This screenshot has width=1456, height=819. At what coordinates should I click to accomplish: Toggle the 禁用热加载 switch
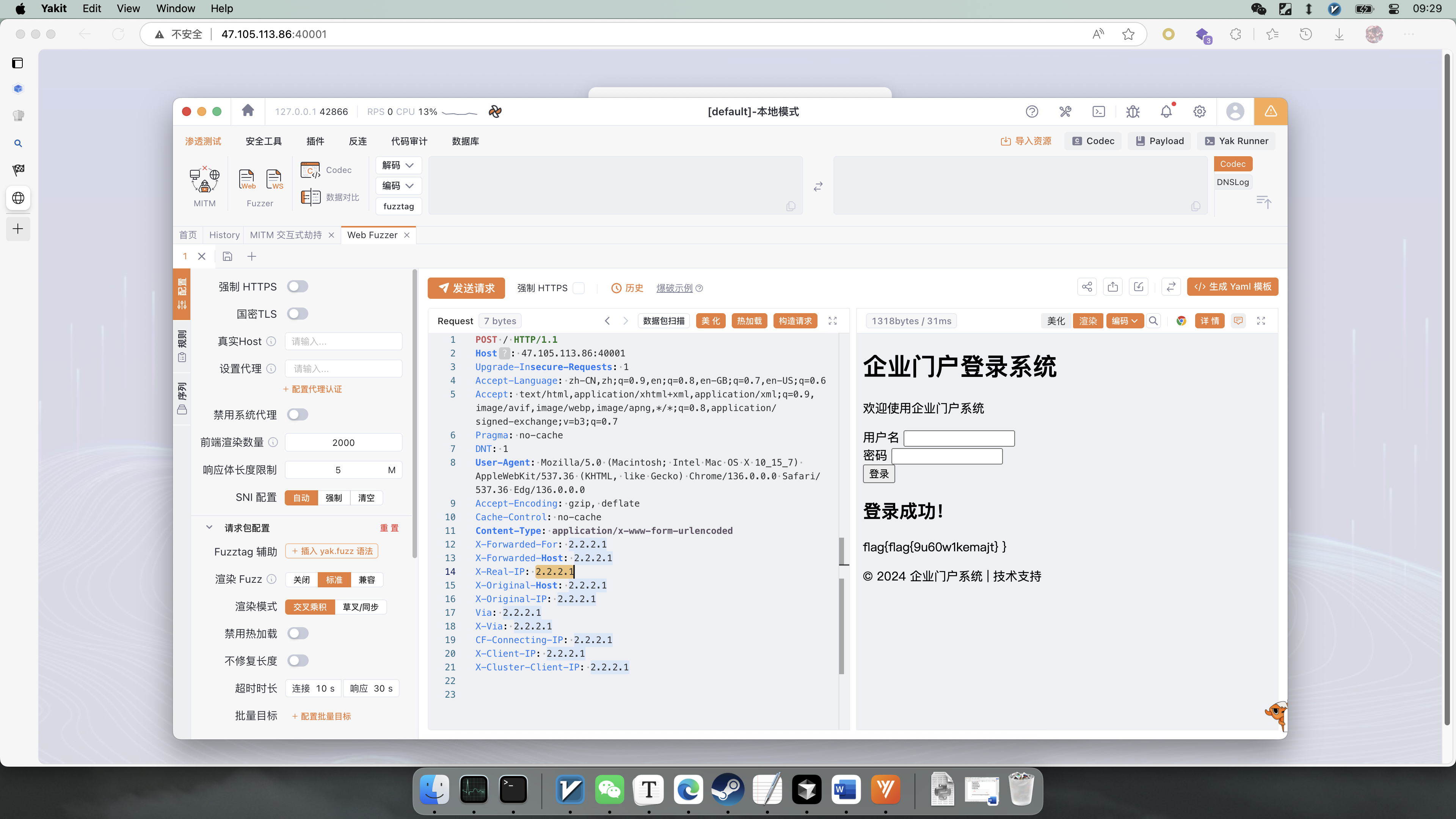tap(297, 634)
